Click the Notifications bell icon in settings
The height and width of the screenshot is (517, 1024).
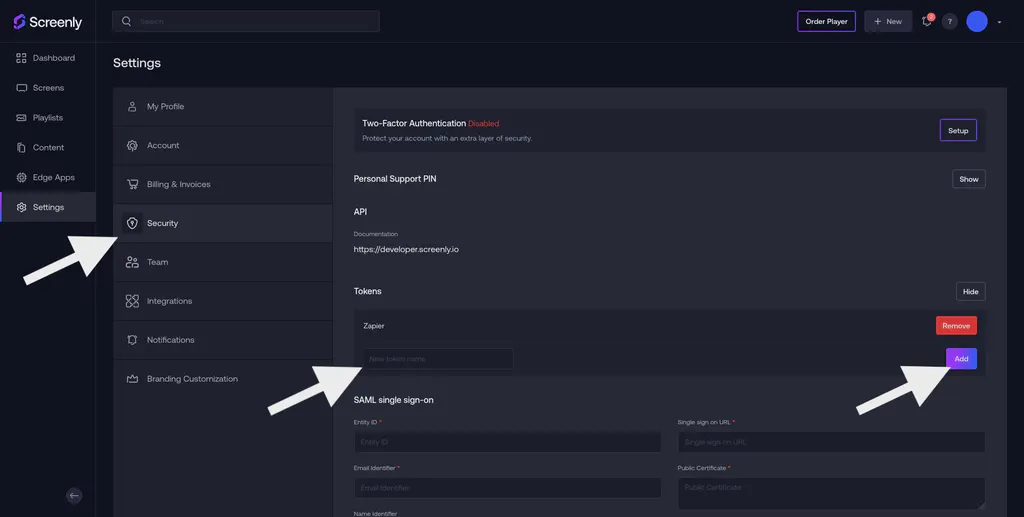click(x=132, y=340)
